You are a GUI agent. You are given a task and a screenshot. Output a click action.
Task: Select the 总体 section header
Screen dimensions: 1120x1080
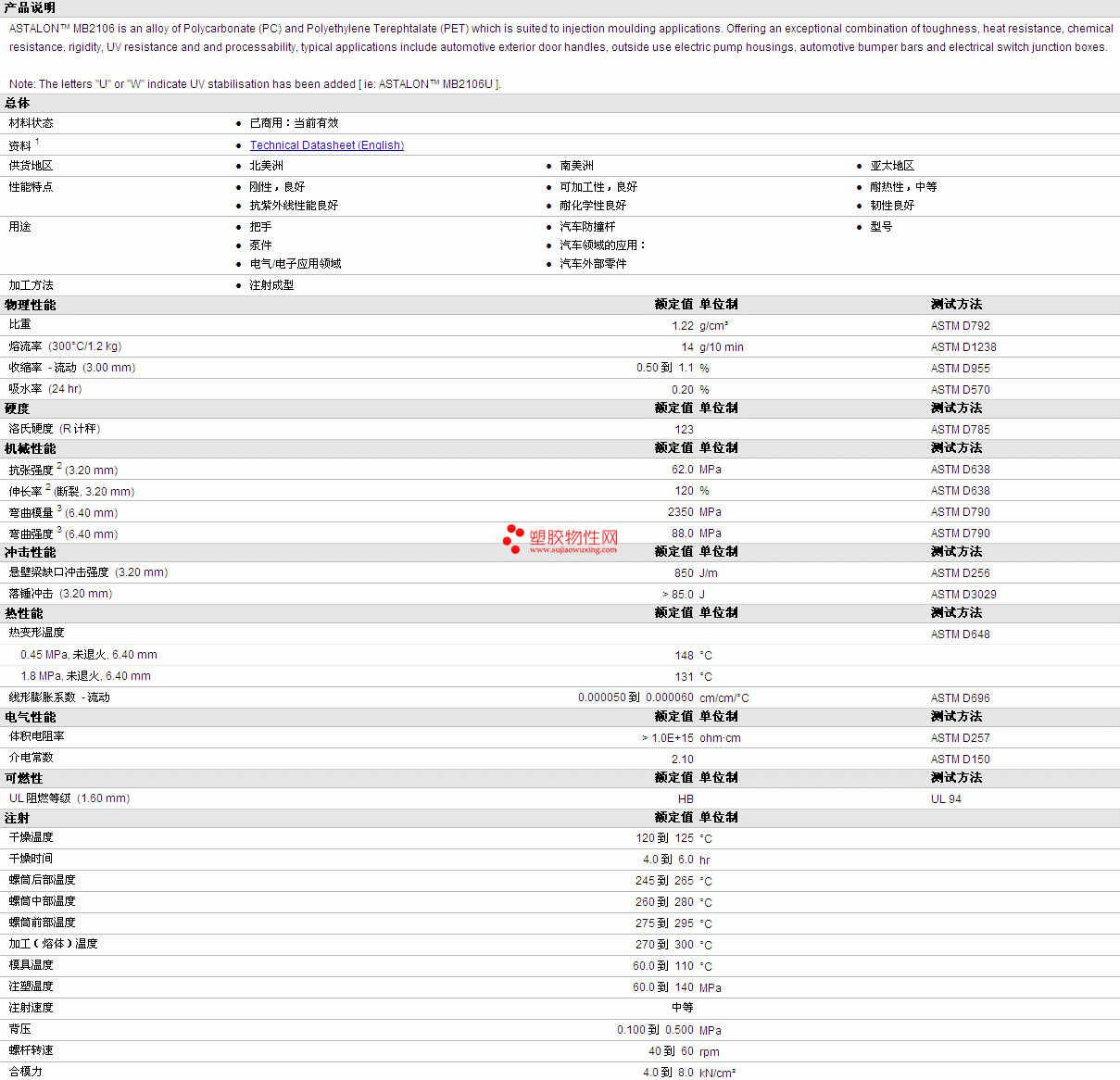coord(18,103)
